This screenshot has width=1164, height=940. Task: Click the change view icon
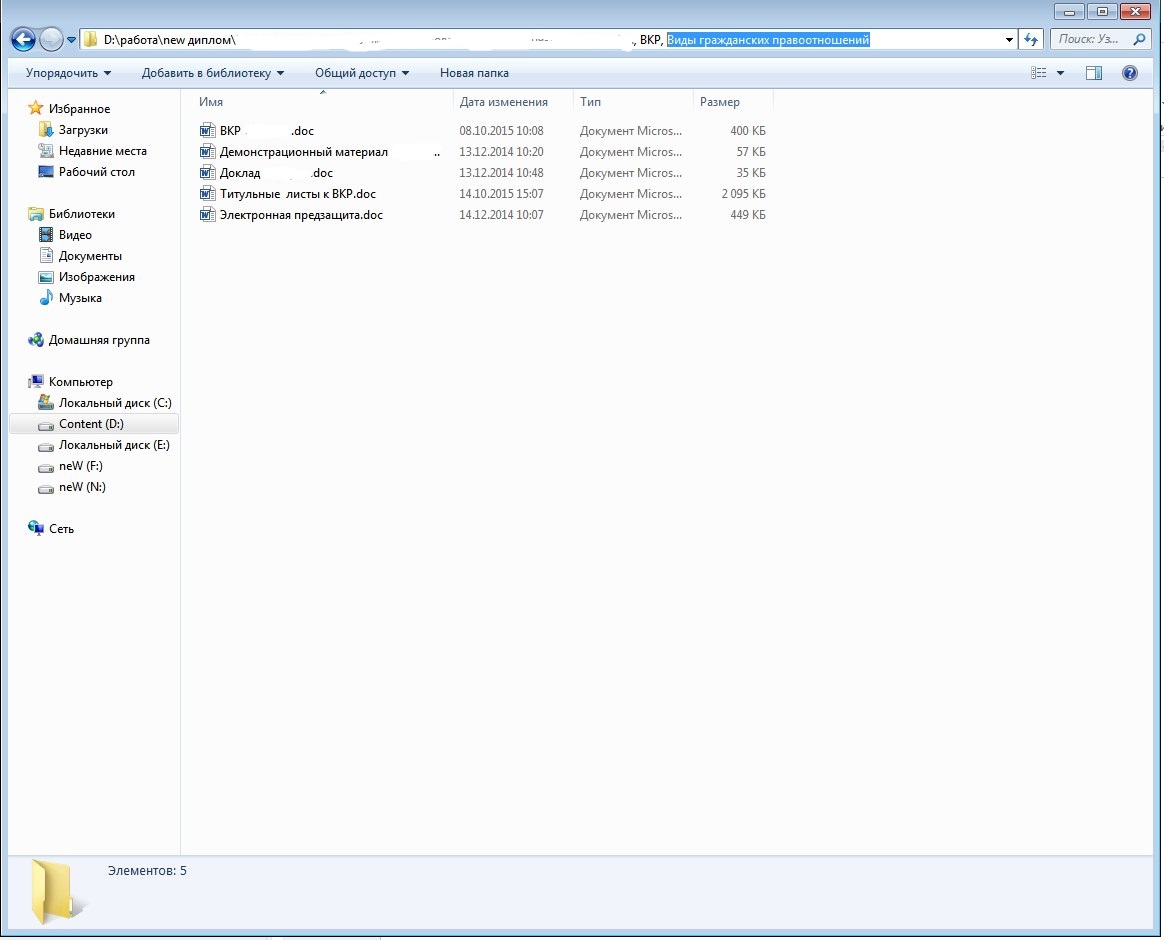(x=1039, y=73)
